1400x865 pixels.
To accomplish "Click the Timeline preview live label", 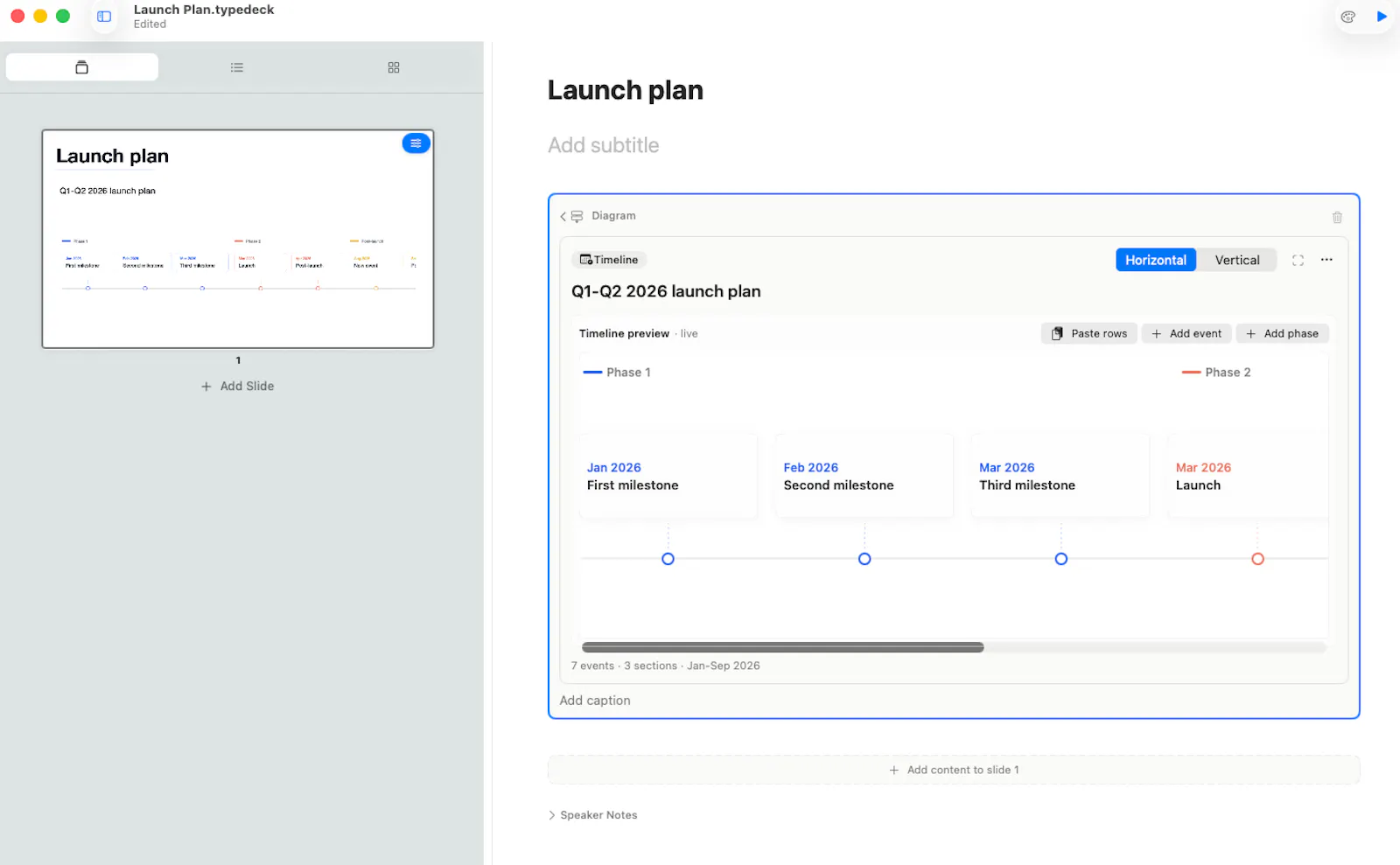I will [639, 333].
